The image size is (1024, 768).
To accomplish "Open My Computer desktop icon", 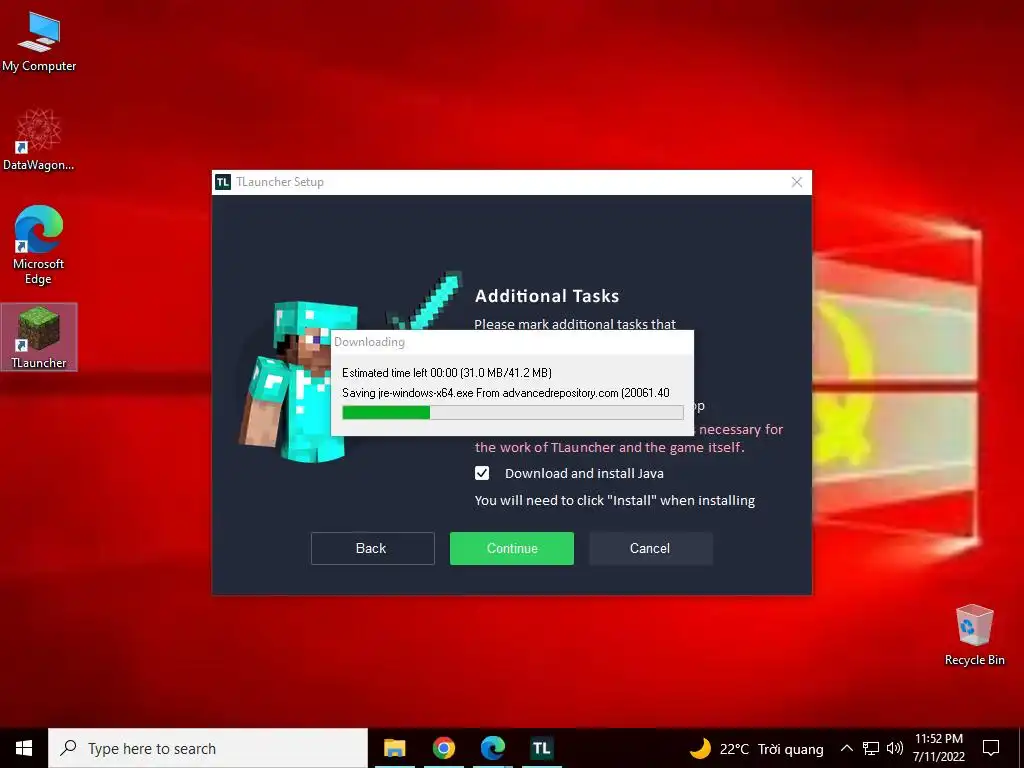I will (39, 41).
